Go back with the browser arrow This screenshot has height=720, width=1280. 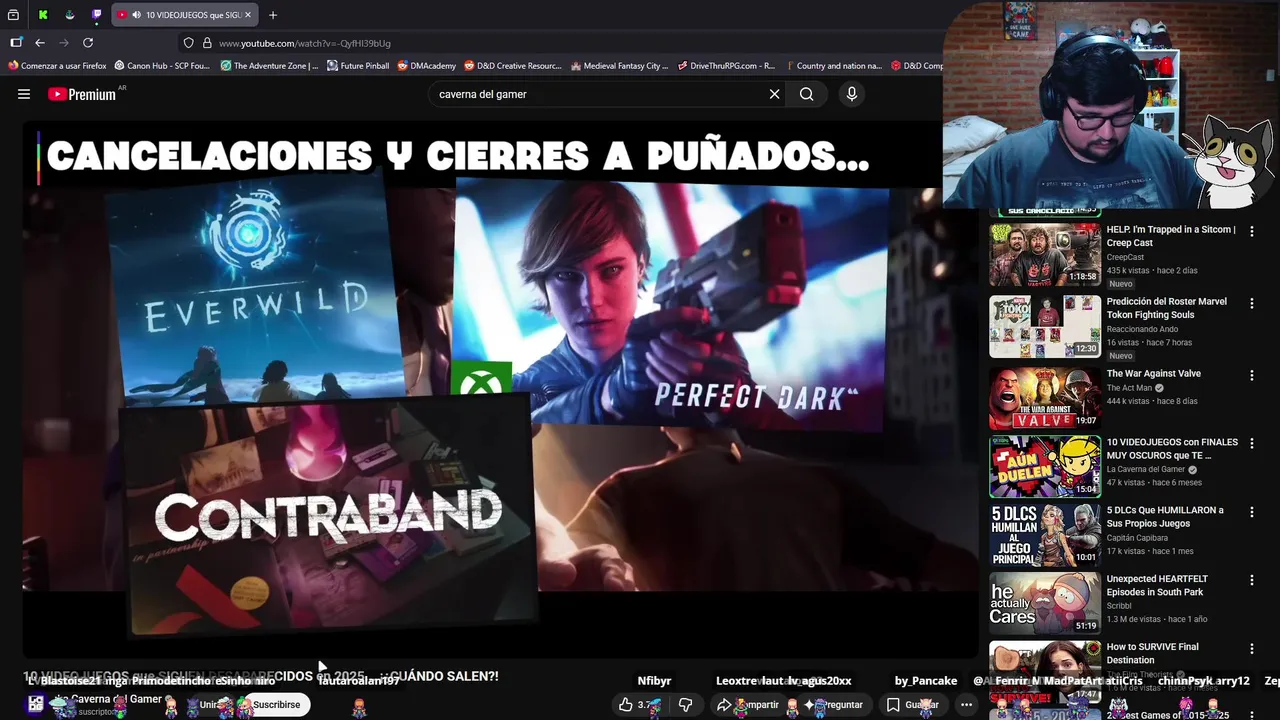pyautogui.click(x=40, y=43)
